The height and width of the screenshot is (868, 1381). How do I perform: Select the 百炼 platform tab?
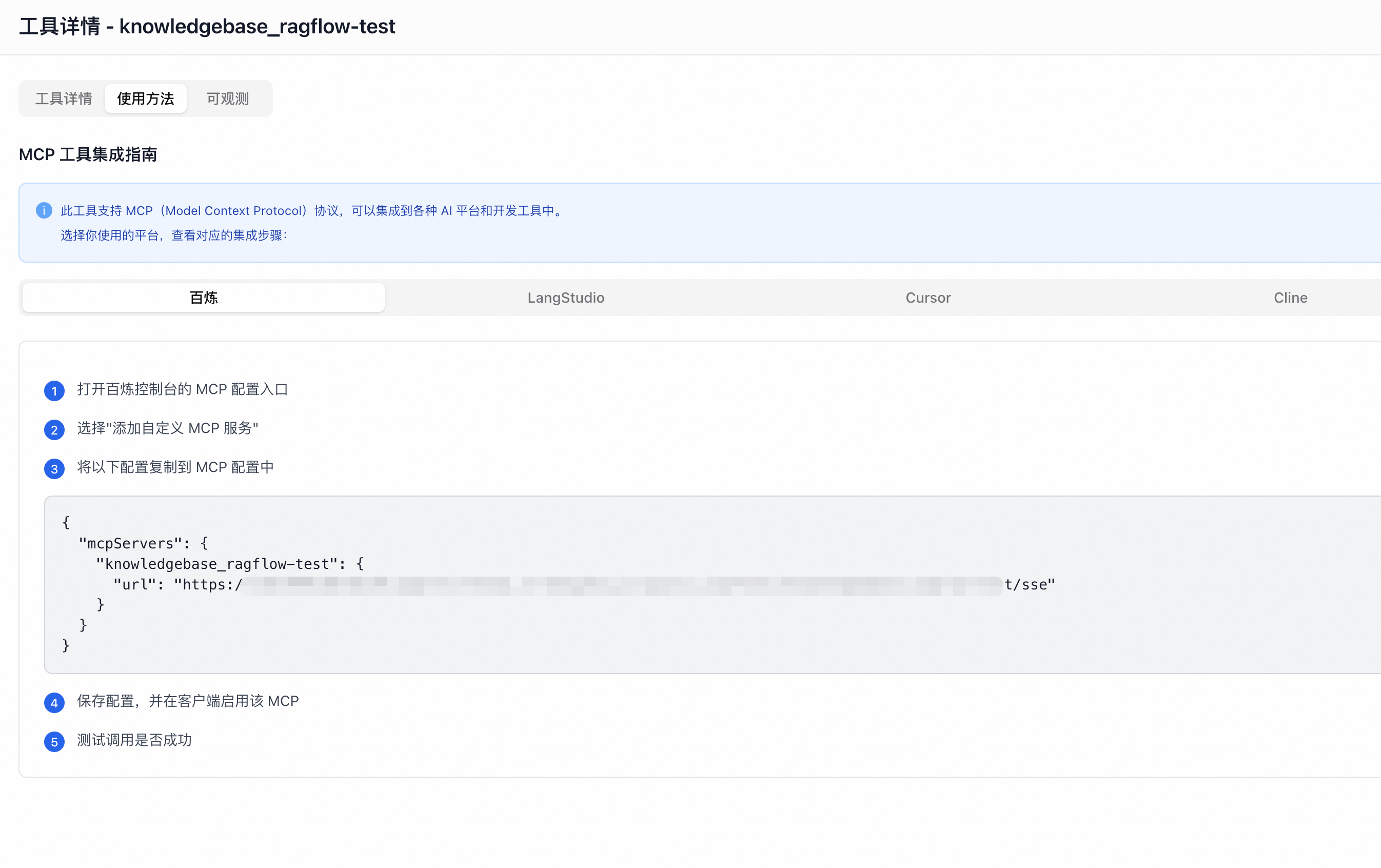[x=204, y=297]
